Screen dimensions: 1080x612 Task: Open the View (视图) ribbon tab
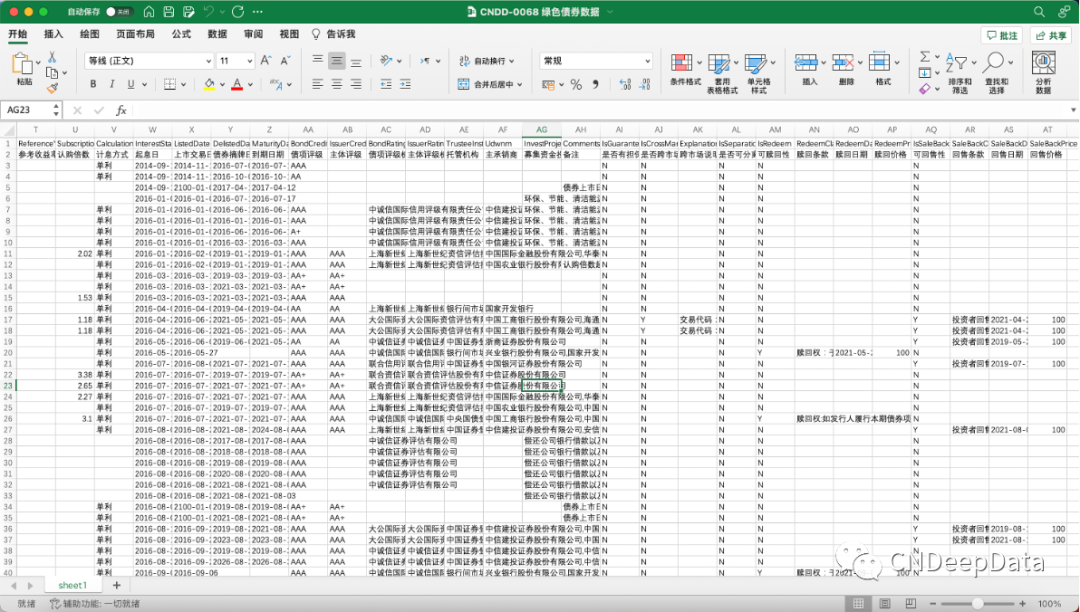point(289,34)
